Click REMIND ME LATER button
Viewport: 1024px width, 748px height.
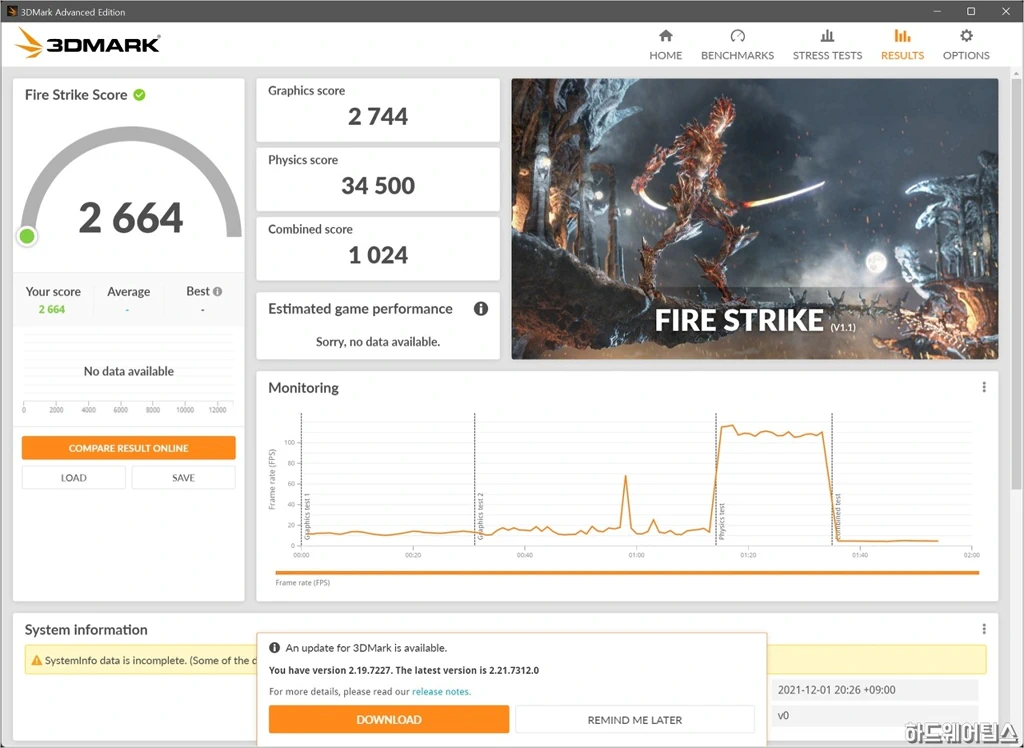[x=635, y=719]
